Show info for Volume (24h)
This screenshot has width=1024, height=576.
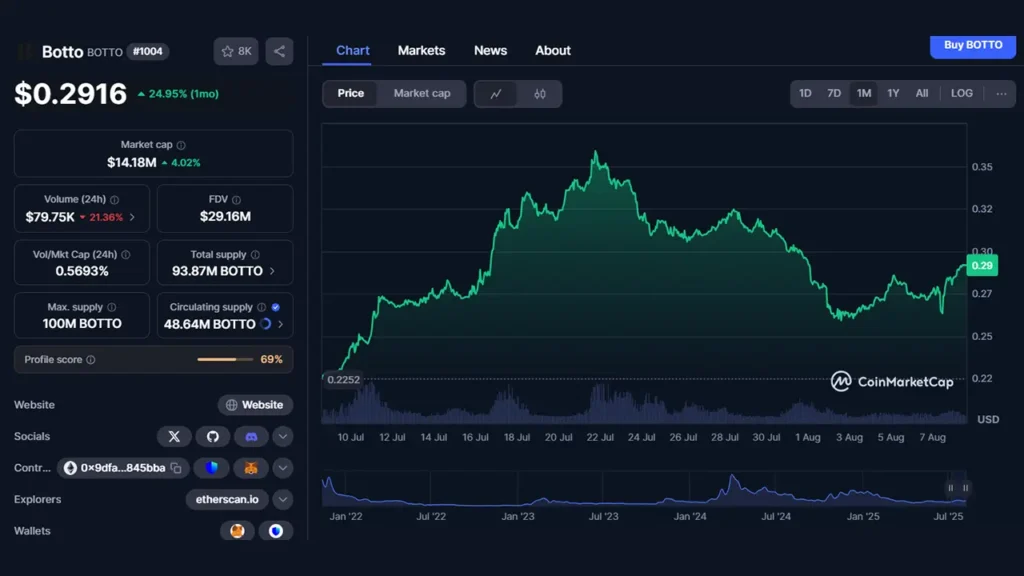click(114, 200)
